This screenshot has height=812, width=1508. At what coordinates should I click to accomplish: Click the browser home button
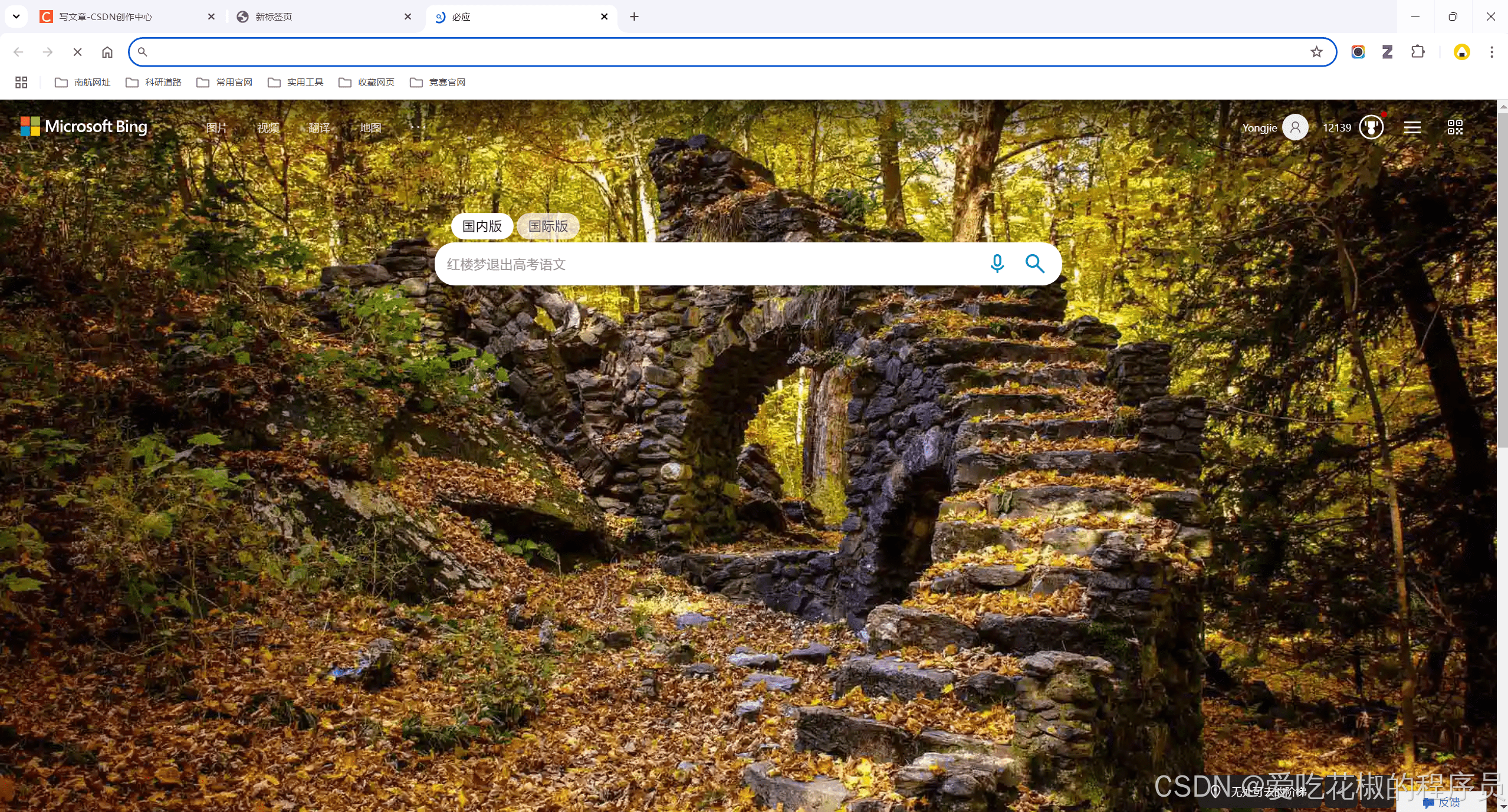[107, 52]
